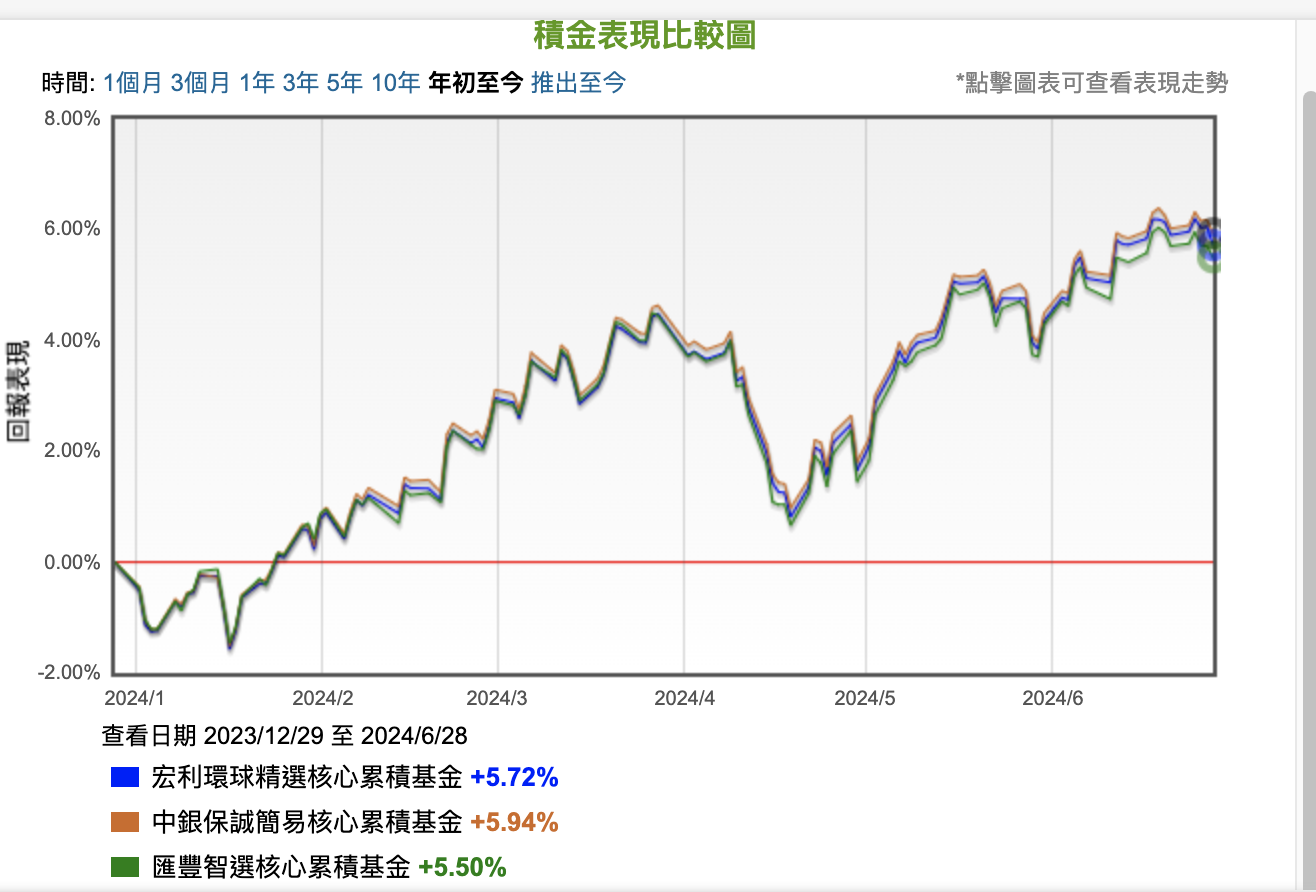Image resolution: width=1316 pixels, height=892 pixels.
Task: Click the 中銀保誠簡易核心累積基金 fund name
Action: point(307,822)
